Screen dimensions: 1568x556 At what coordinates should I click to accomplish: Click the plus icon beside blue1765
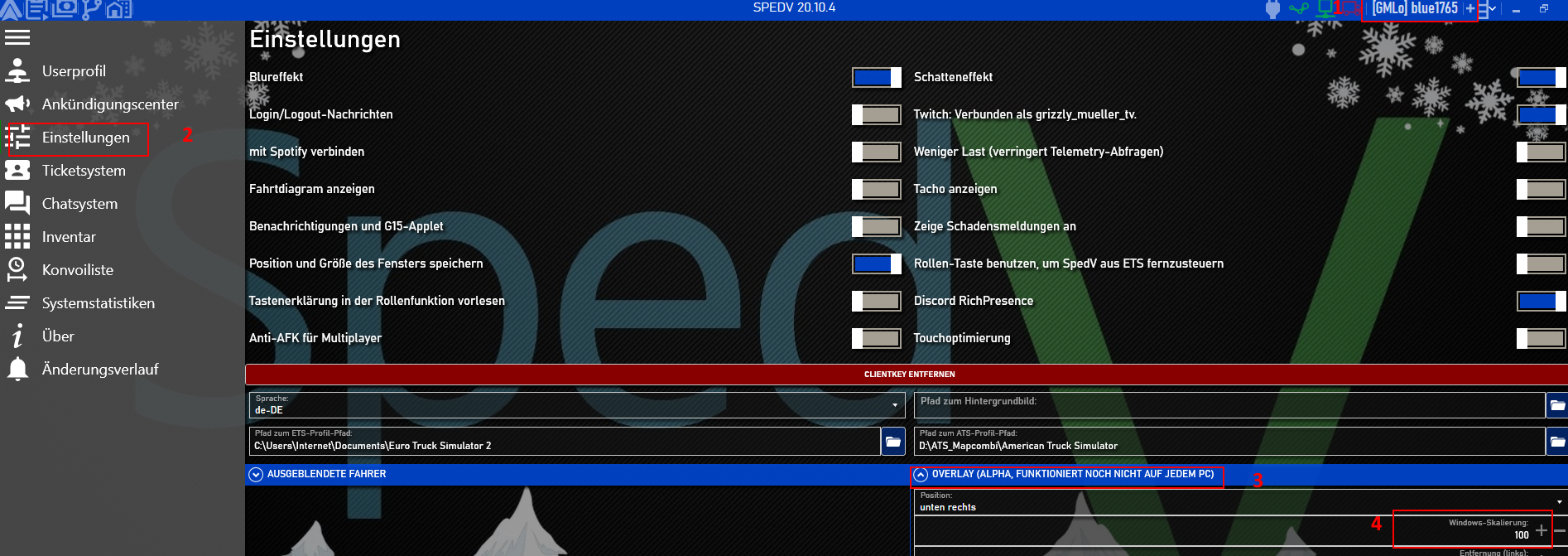pyautogui.click(x=1470, y=9)
